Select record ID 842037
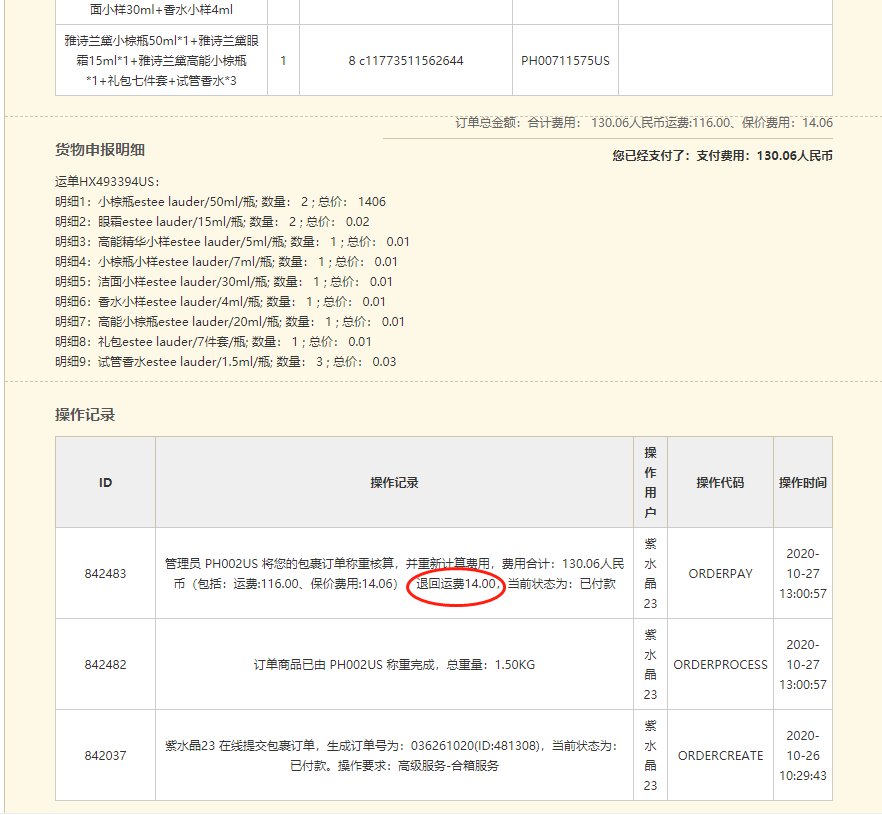 coord(105,756)
